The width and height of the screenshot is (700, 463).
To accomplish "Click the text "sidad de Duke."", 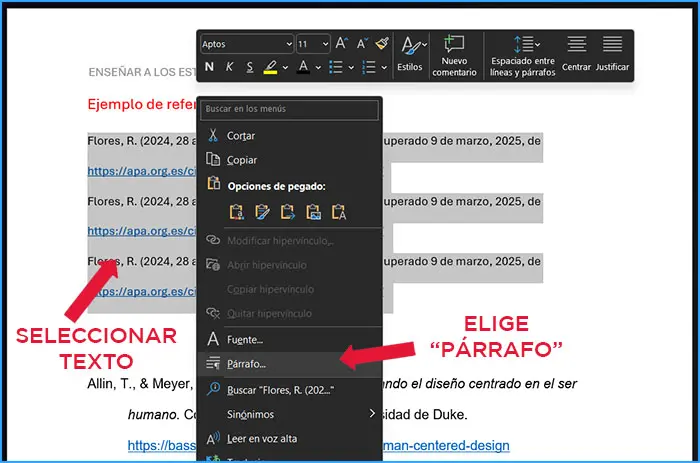I will click(x=425, y=414).
